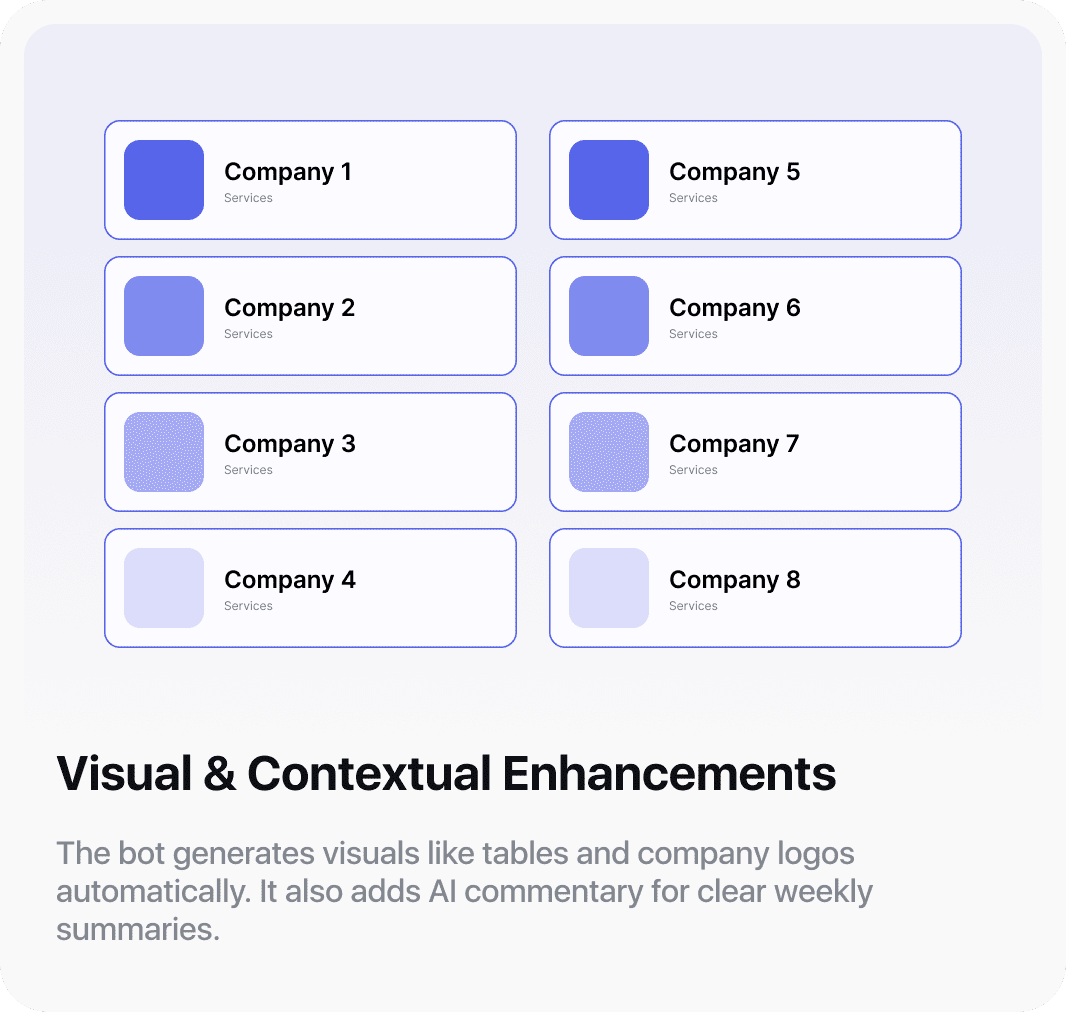1066x1012 pixels.
Task: Select the Company 1 title text
Action: [x=288, y=172]
